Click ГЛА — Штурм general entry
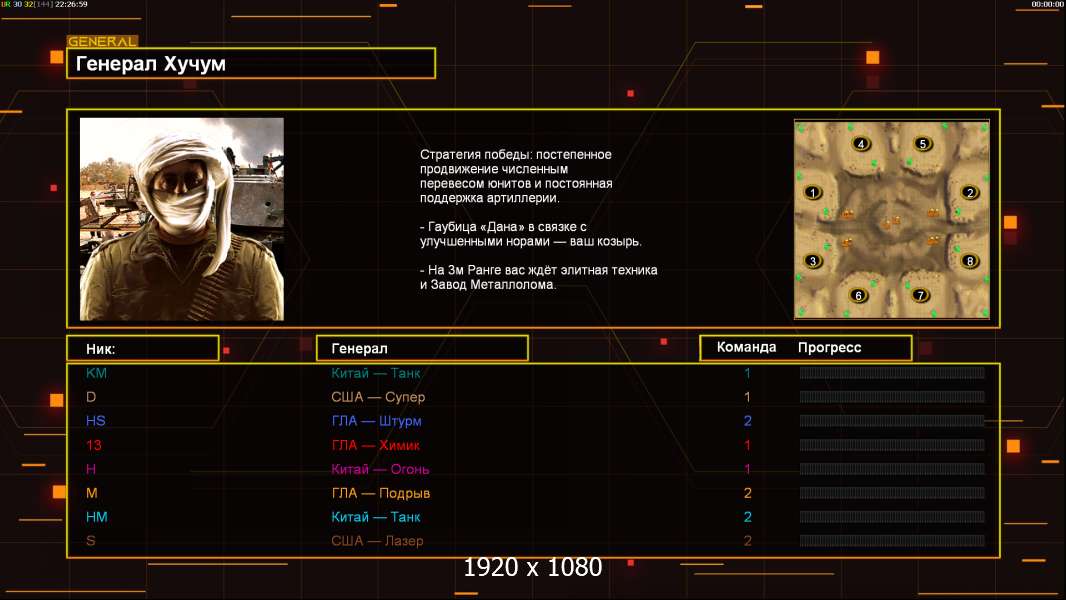The width and height of the screenshot is (1066, 600). [377, 421]
